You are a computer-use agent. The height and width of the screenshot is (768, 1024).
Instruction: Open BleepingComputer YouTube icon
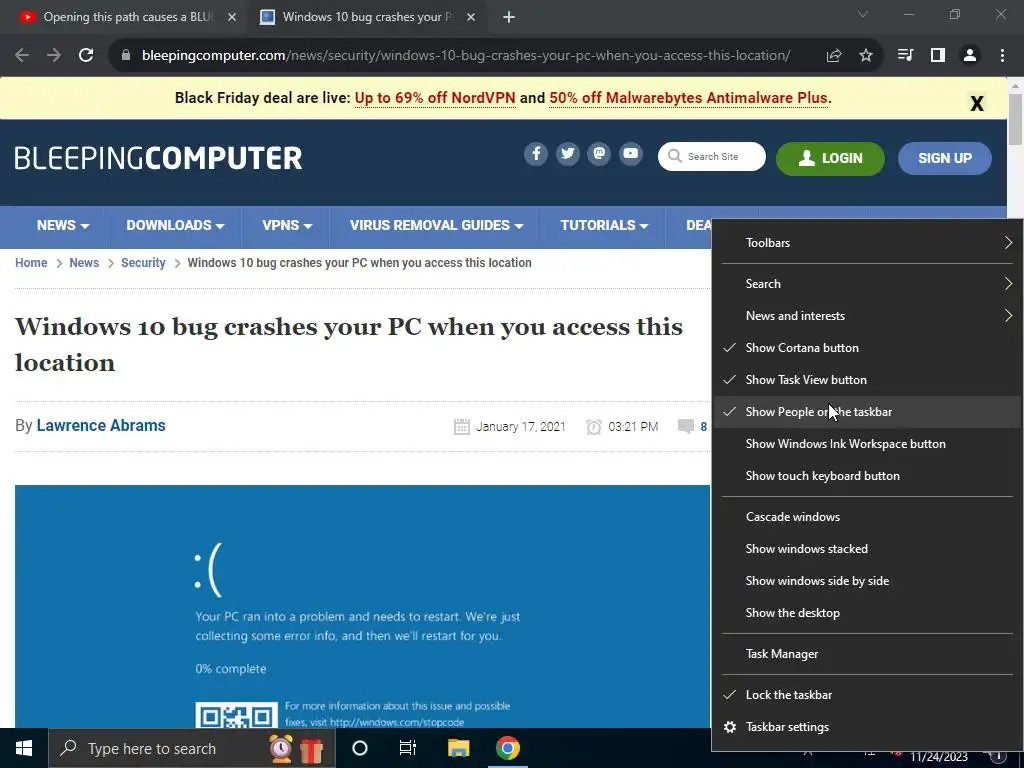630,154
